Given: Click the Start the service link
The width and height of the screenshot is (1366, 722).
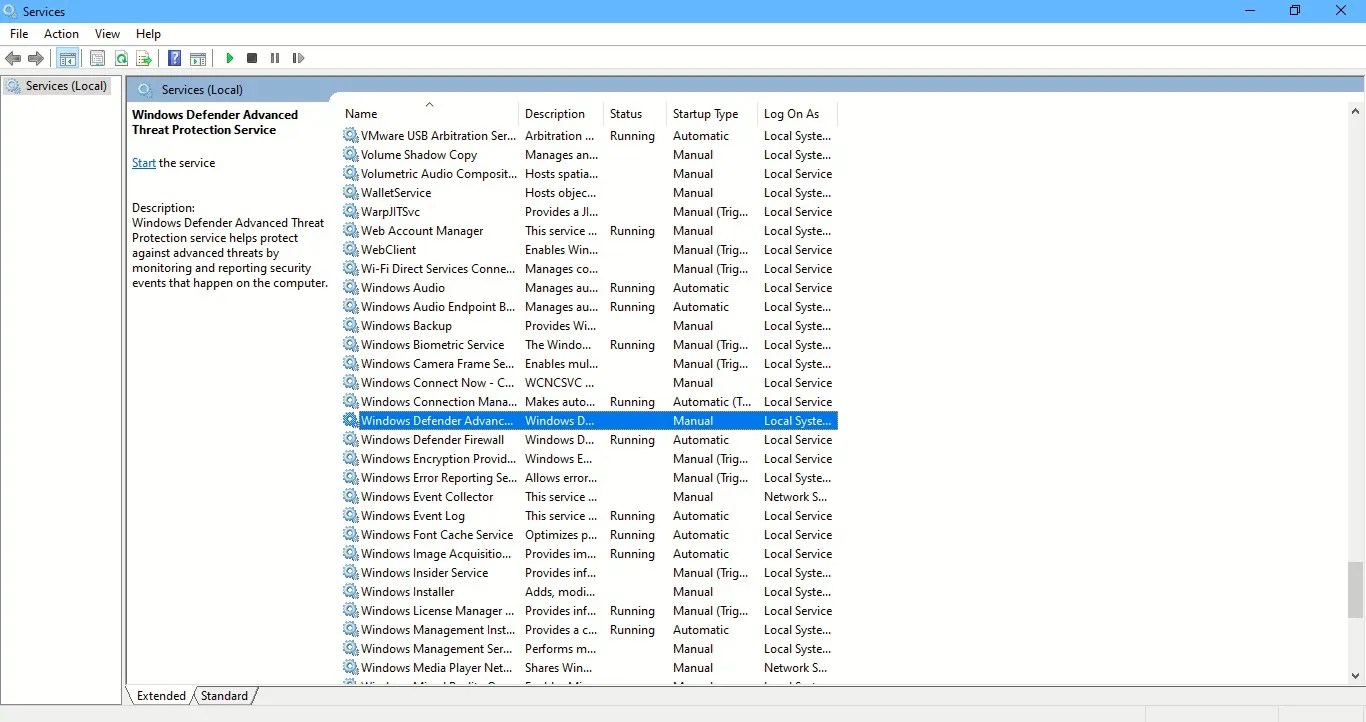Looking at the screenshot, I should [x=144, y=162].
